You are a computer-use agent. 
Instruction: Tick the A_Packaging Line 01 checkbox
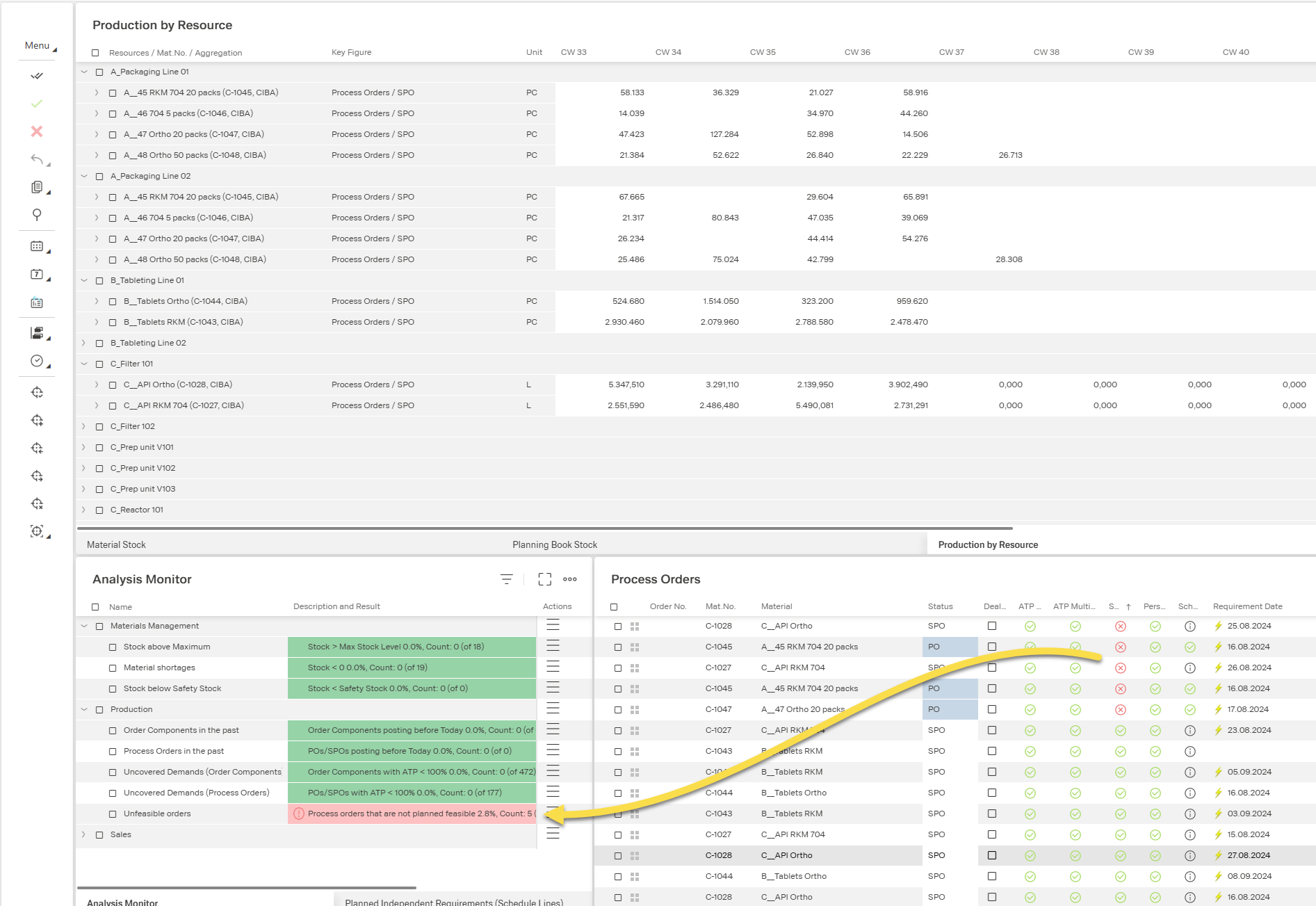(99, 72)
